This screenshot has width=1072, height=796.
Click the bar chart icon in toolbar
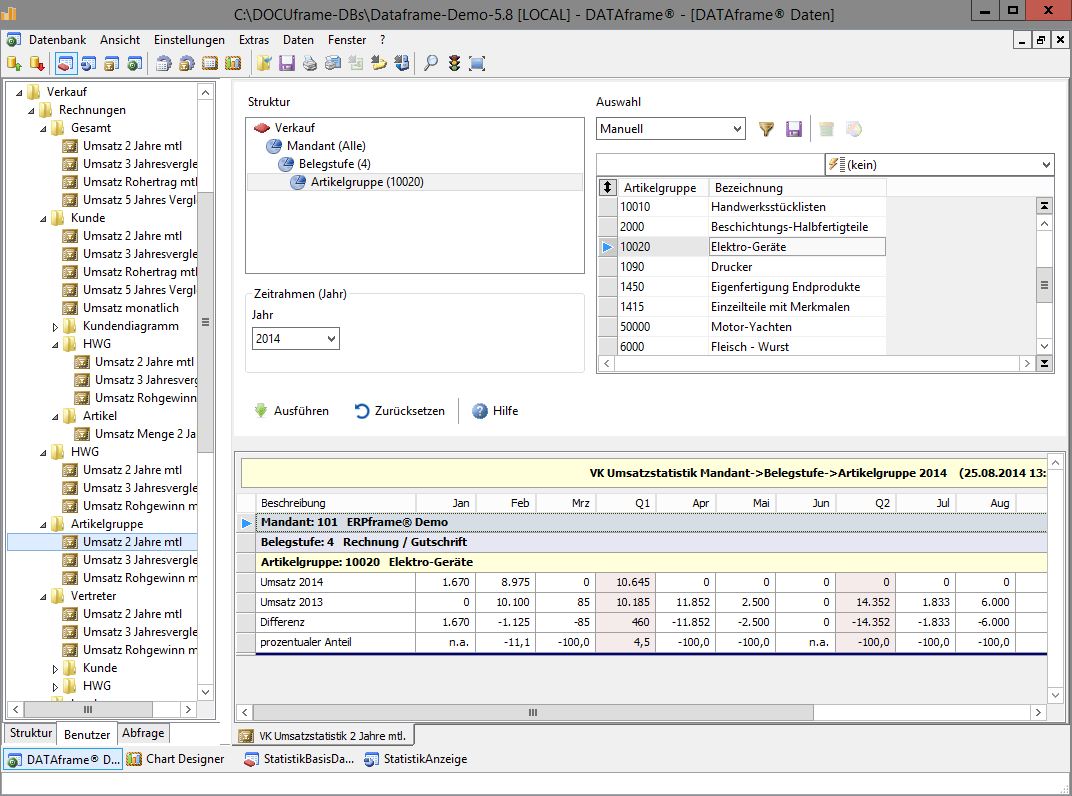[x=233, y=63]
